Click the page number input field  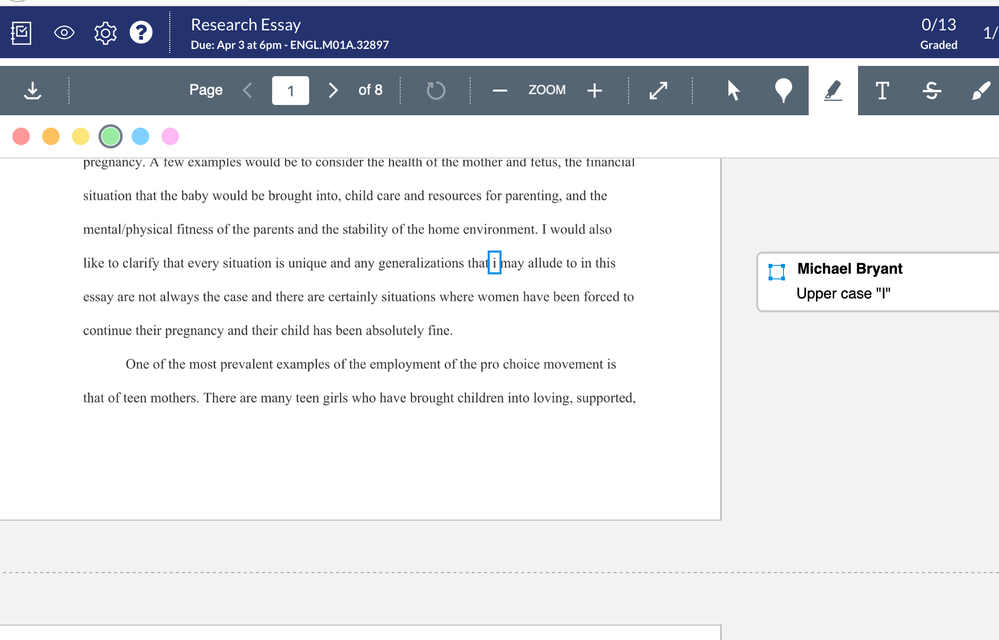tap(290, 90)
